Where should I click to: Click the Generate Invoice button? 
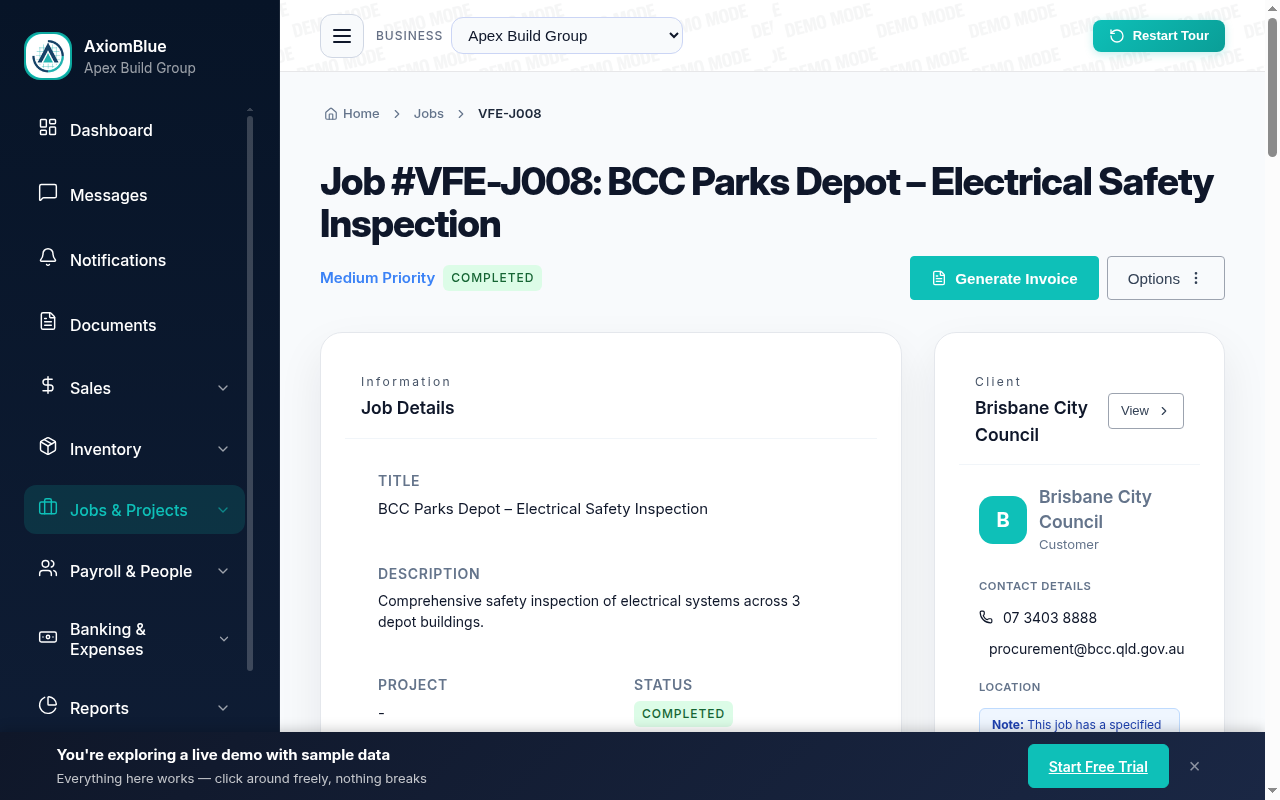coord(1004,278)
